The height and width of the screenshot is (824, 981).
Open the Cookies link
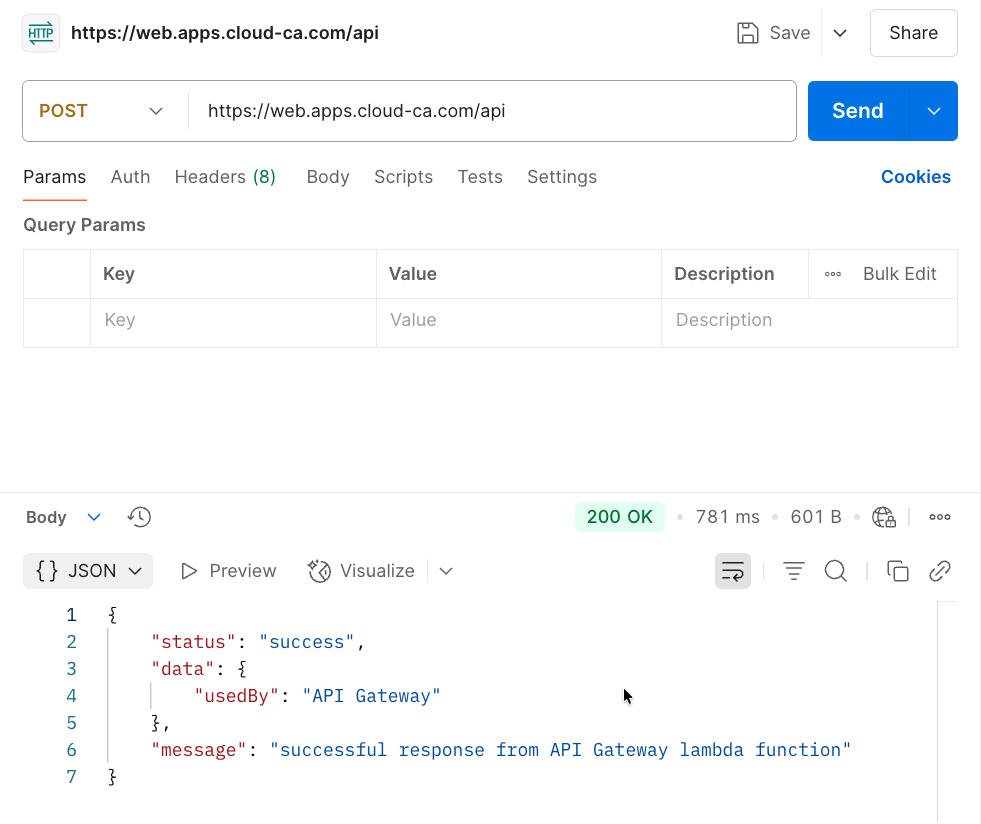tap(915, 177)
